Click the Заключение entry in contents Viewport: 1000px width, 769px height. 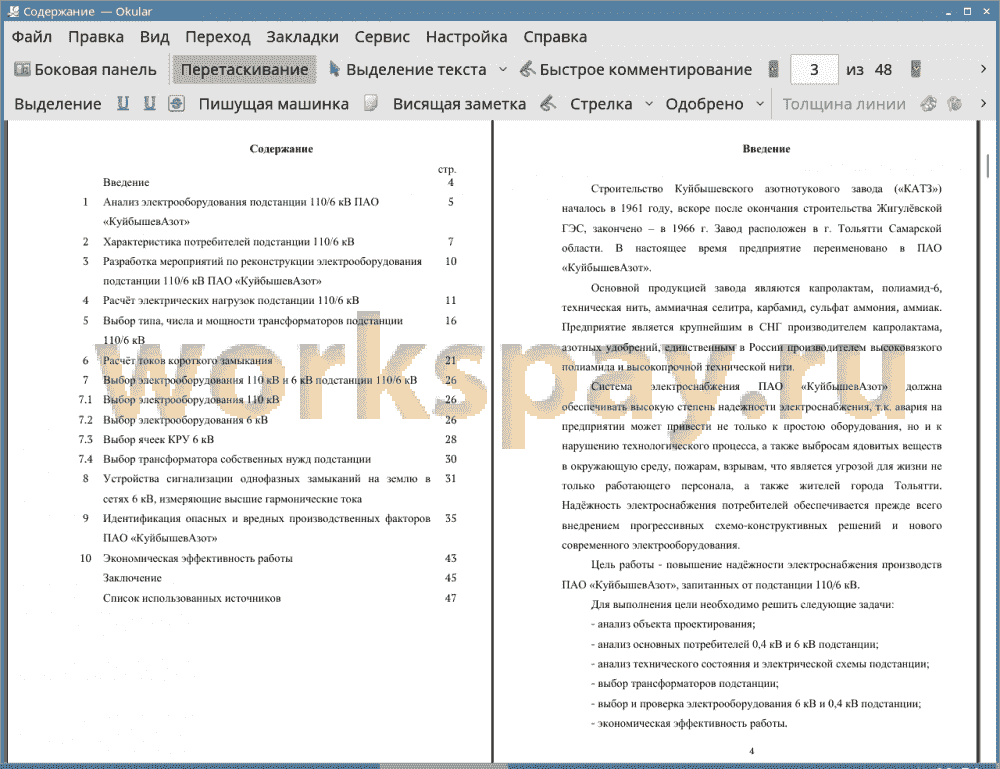(132, 578)
